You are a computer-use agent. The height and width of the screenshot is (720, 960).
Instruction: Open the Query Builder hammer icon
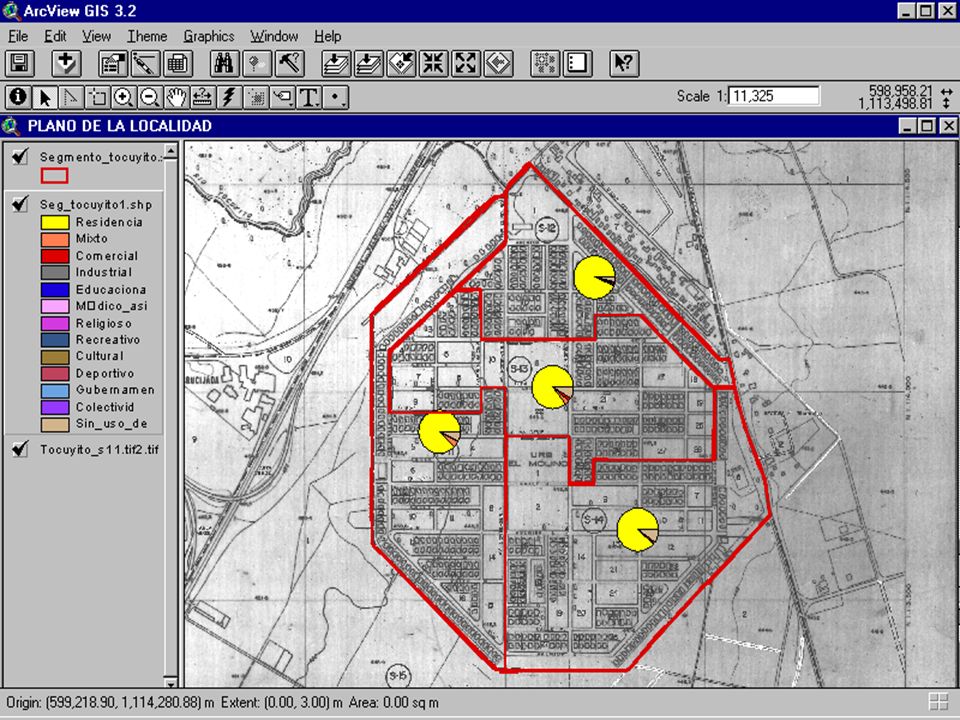point(290,64)
